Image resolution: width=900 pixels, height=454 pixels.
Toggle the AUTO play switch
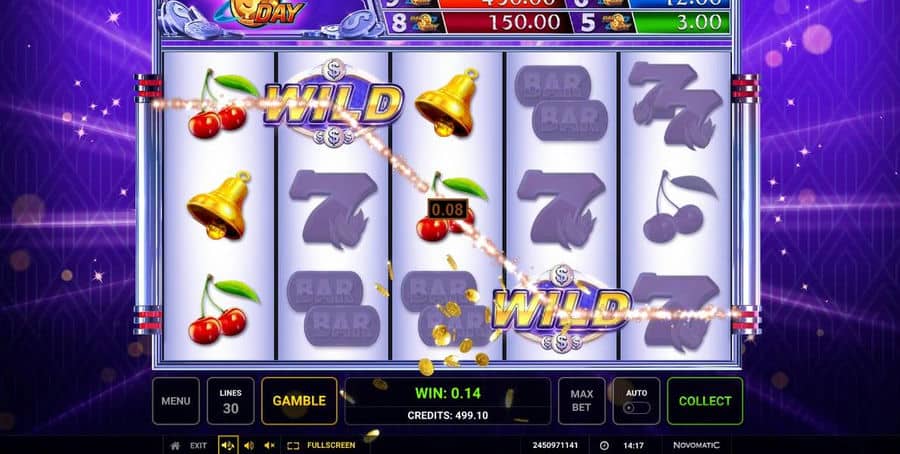click(637, 408)
